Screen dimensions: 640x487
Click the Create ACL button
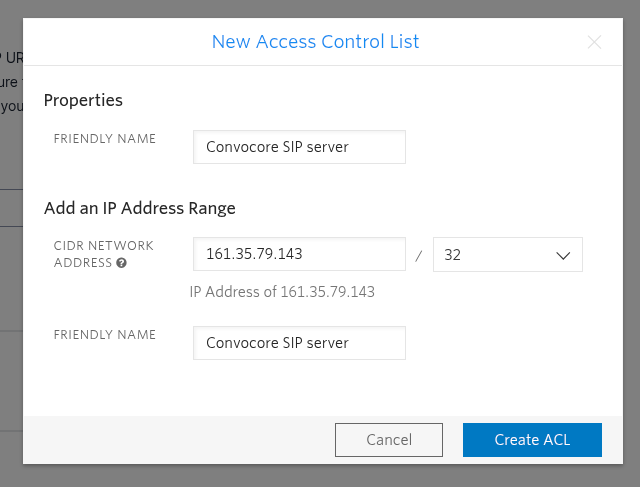point(532,440)
